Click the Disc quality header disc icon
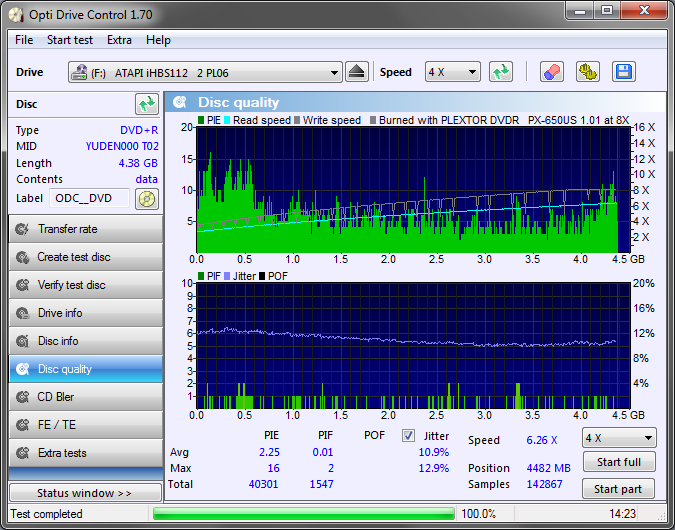Screen dimensions: 675x530 pyautogui.click(x=180, y=102)
